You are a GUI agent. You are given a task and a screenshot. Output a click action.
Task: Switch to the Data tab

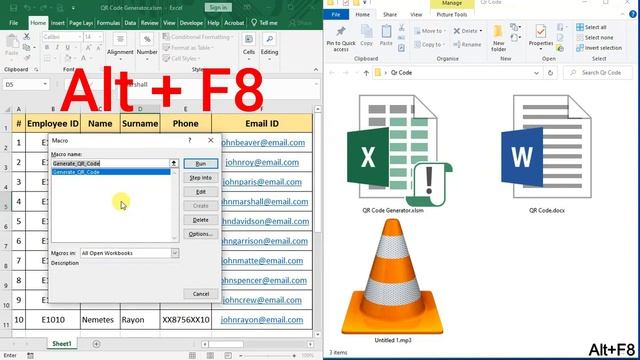130,23
